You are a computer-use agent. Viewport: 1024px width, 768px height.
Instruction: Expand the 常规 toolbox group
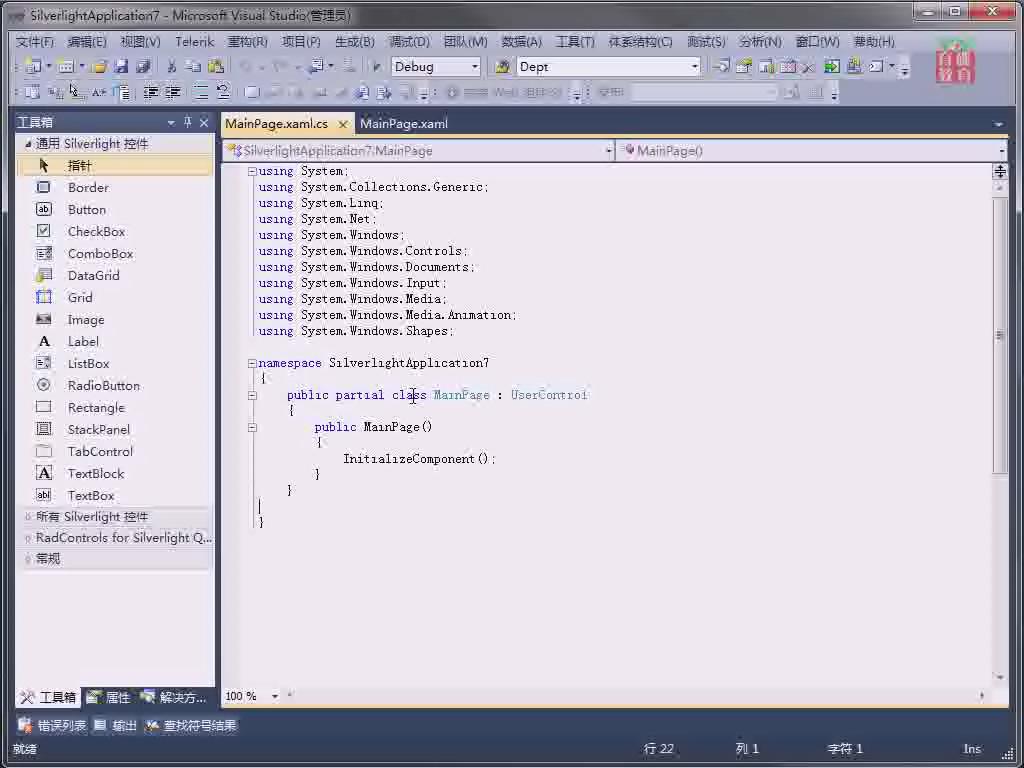(x=27, y=559)
